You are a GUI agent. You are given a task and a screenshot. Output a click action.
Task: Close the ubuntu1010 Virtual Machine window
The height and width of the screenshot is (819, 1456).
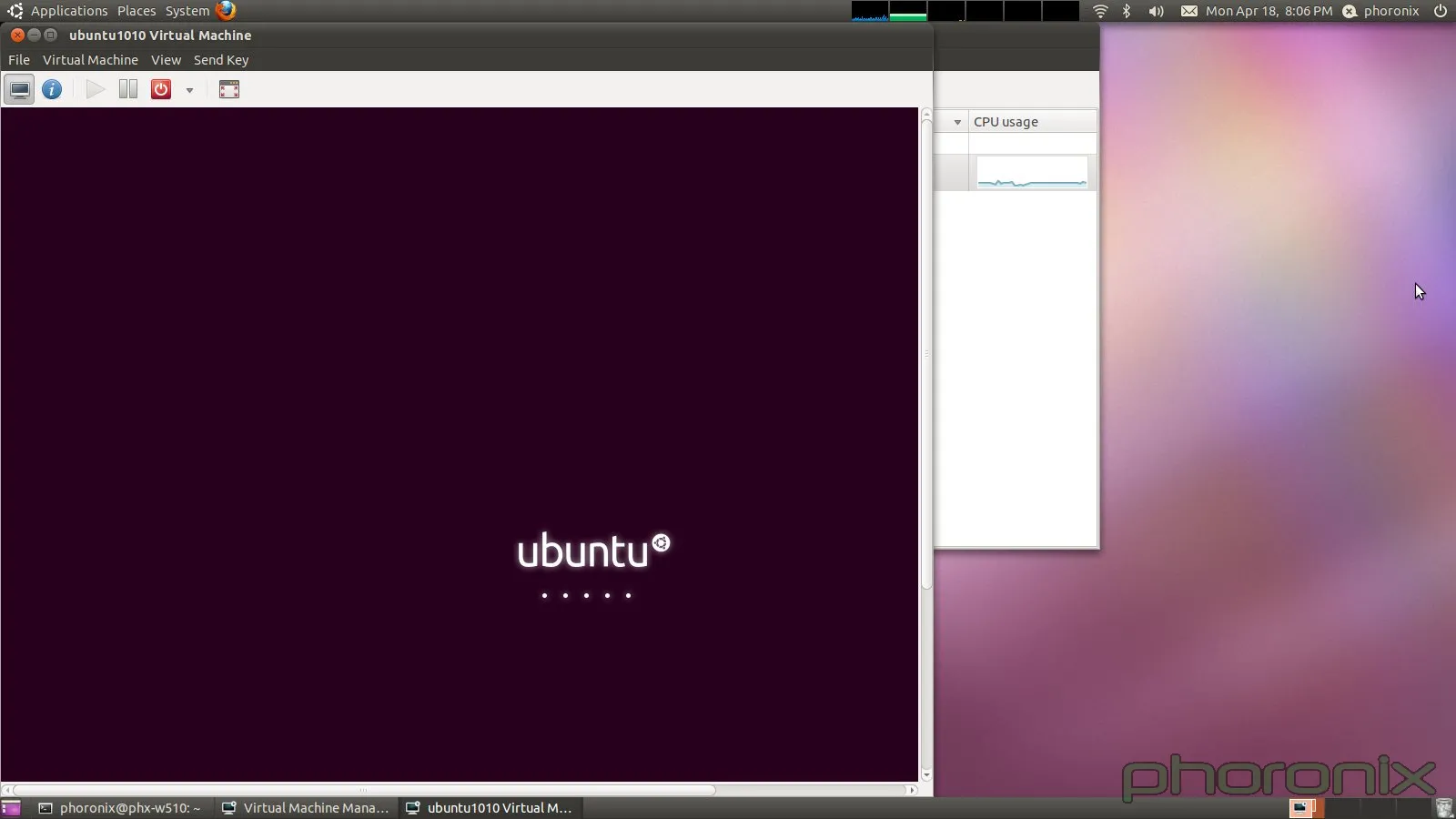coord(17,35)
